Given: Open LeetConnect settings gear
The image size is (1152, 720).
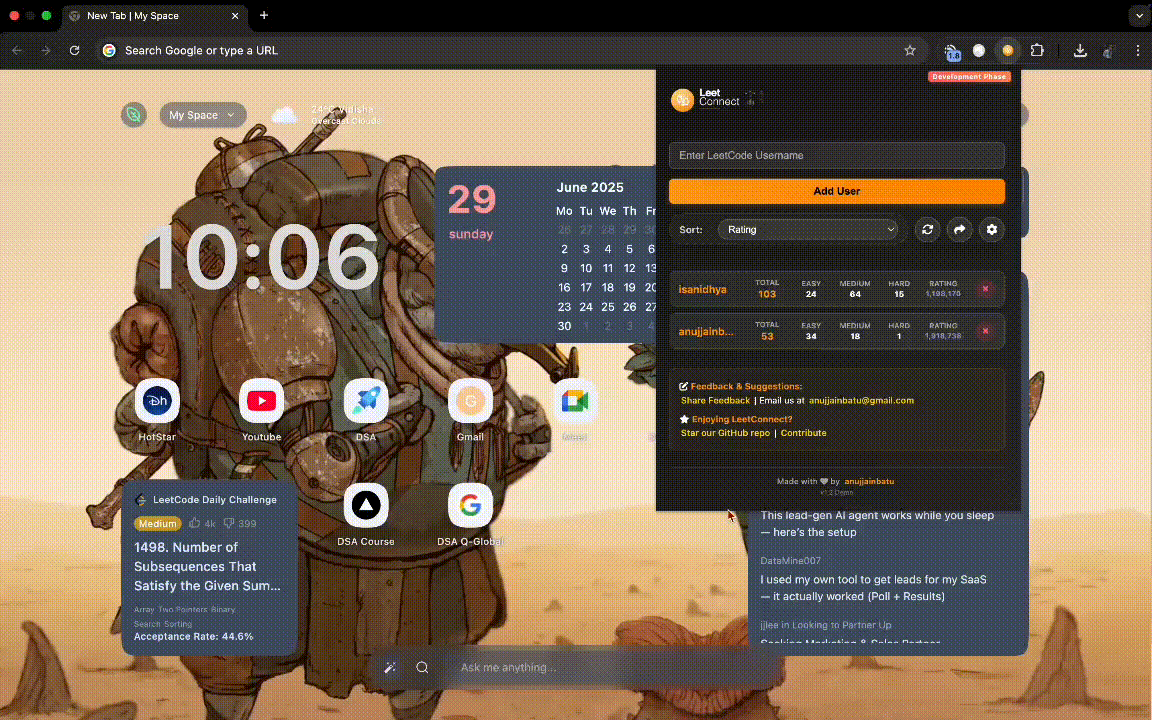Looking at the screenshot, I should click(x=992, y=230).
